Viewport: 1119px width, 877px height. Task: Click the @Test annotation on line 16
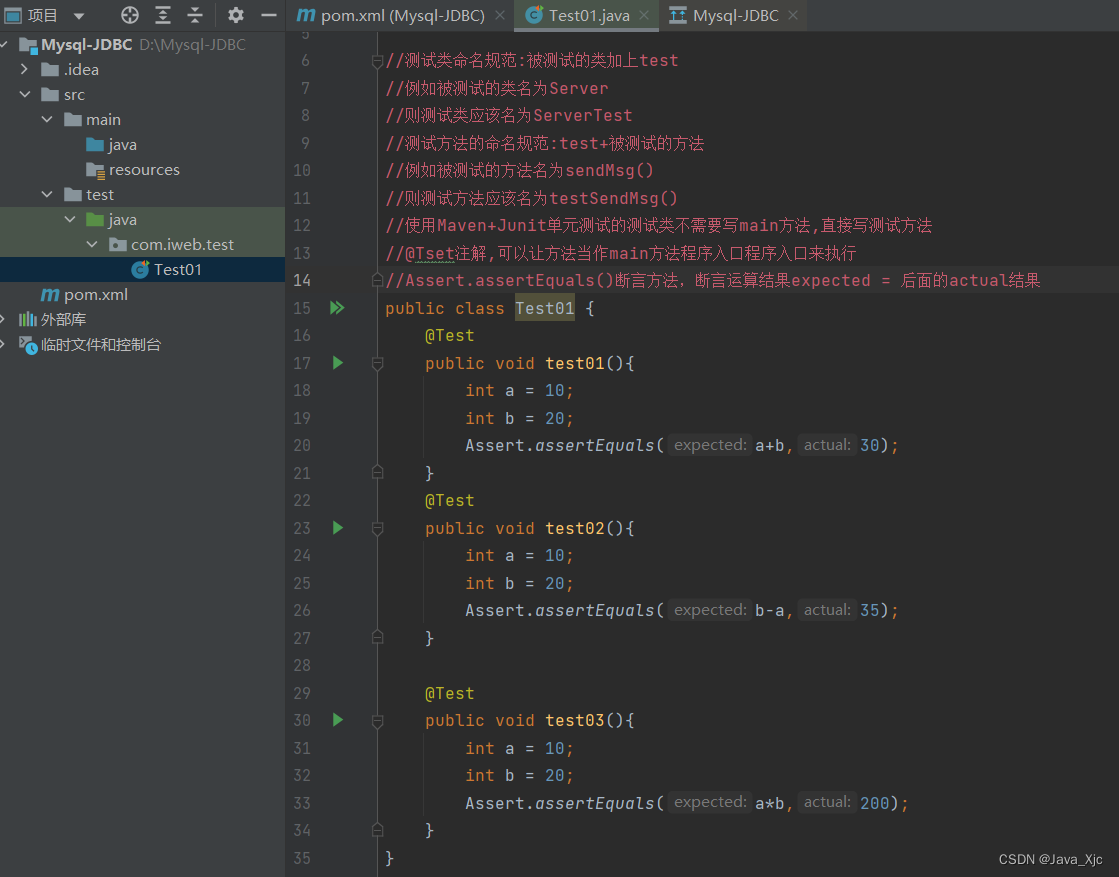pyautogui.click(x=450, y=335)
